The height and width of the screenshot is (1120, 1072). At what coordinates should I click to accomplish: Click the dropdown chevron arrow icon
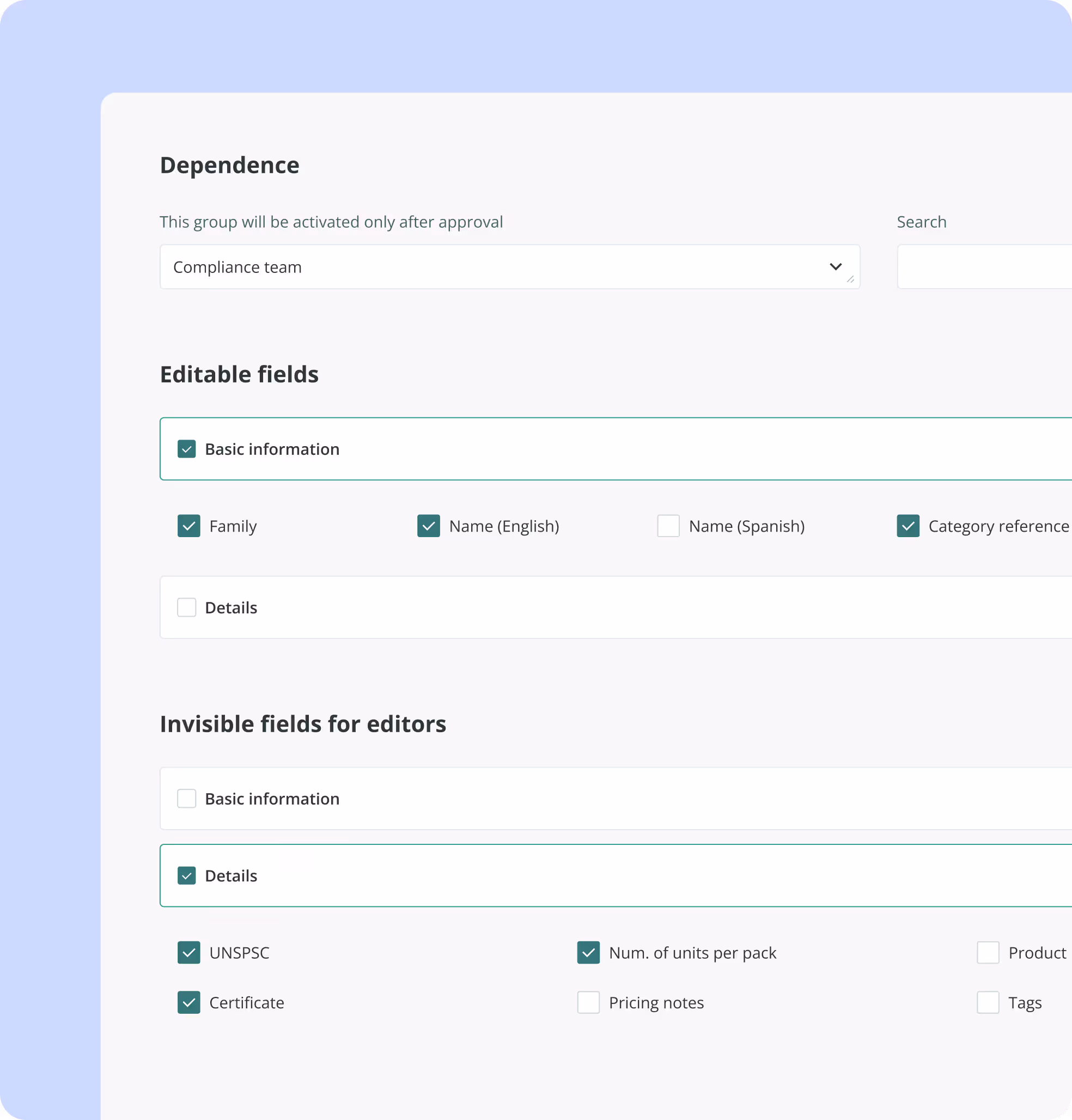836,267
